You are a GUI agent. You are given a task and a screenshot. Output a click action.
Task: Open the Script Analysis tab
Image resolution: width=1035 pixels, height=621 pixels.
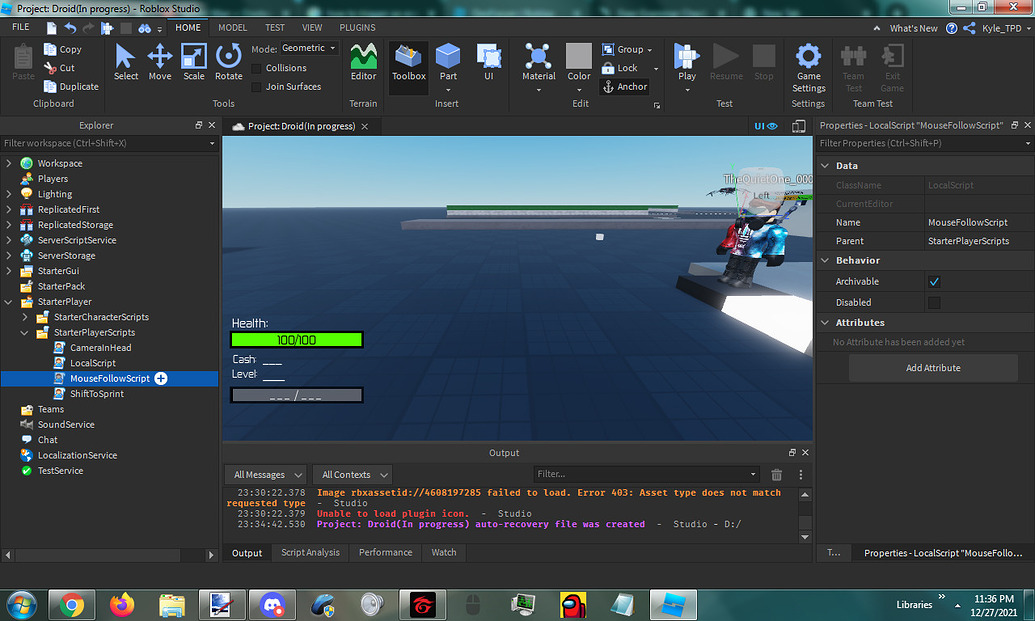click(x=310, y=552)
